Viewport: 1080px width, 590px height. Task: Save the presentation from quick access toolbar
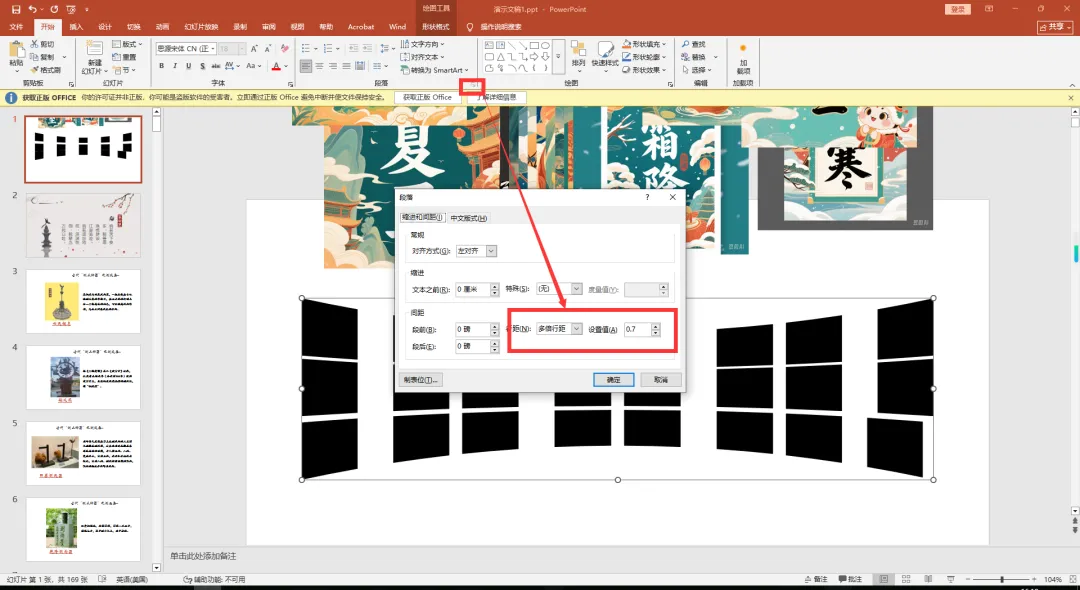coord(16,9)
